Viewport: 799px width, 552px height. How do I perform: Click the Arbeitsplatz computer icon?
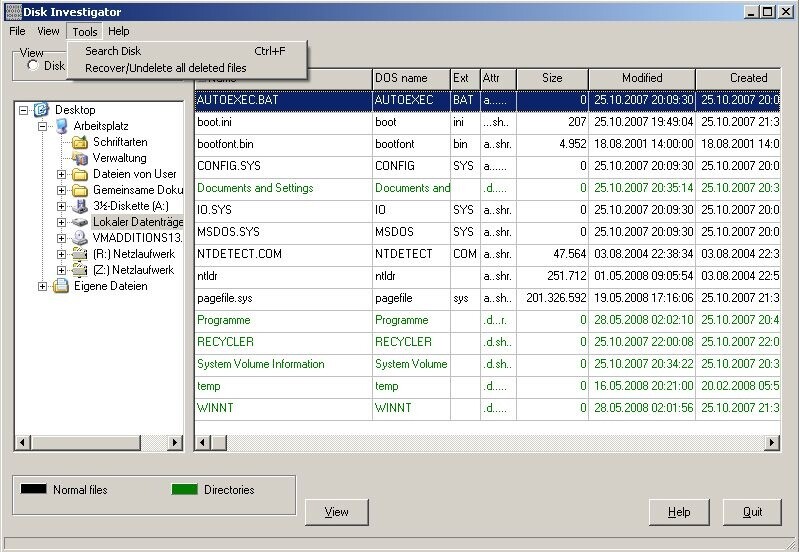click(x=62, y=126)
